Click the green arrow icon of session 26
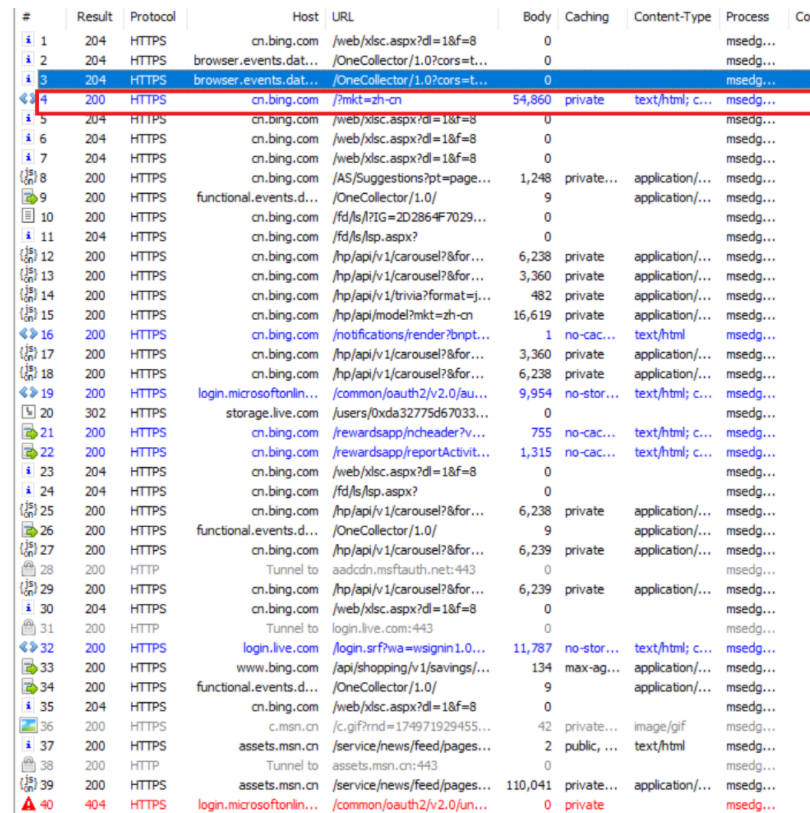Image resolution: width=810 pixels, height=813 pixels. 29,530
